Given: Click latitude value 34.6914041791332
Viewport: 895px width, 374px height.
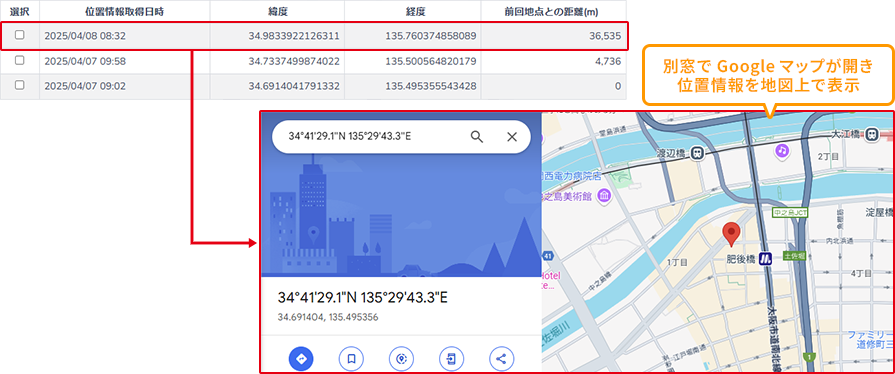Looking at the screenshot, I should pos(294,86).
